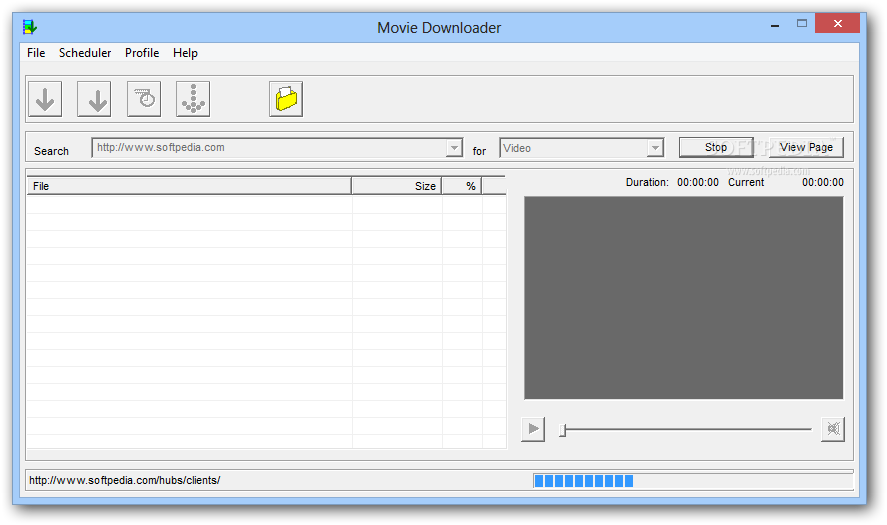Screen dimensions: 887x525
Task: Click the blue search progress bar
Action: [693, 481]
